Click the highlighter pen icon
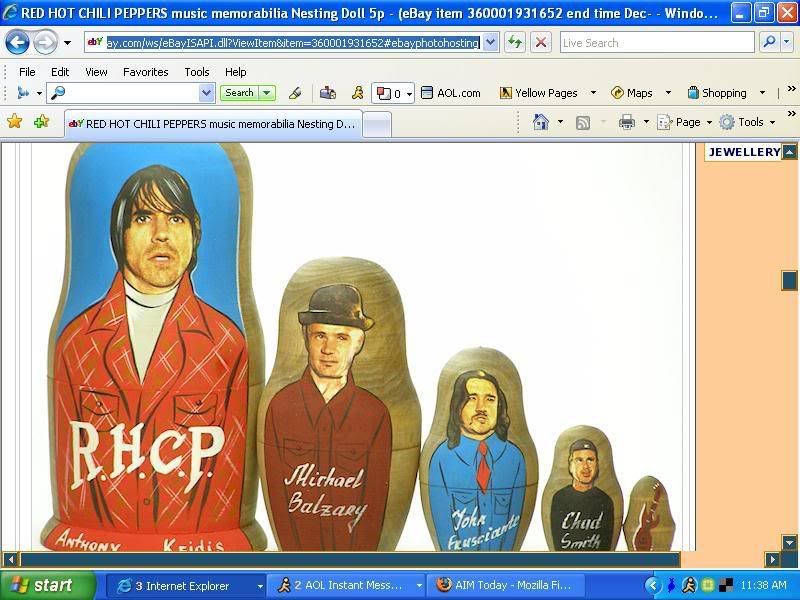Image resolution: width=800 pixels, height=600 pixels. pyautogui.click(x=295, y=93)
